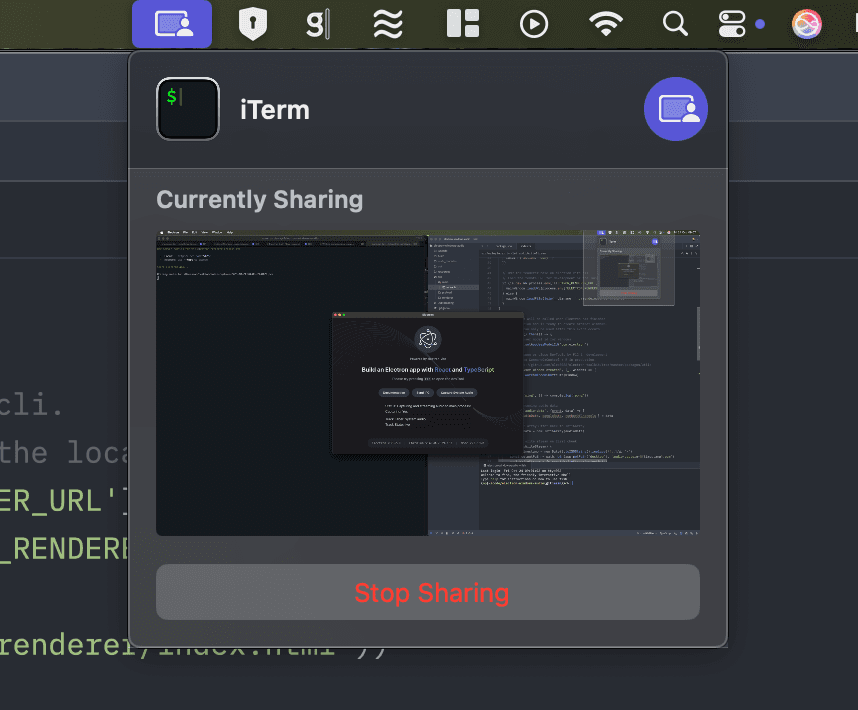Viewport: 858px width, 710px height.
Task: Open the wavy lines menu bar icon
Action: [x=388, y=24]
